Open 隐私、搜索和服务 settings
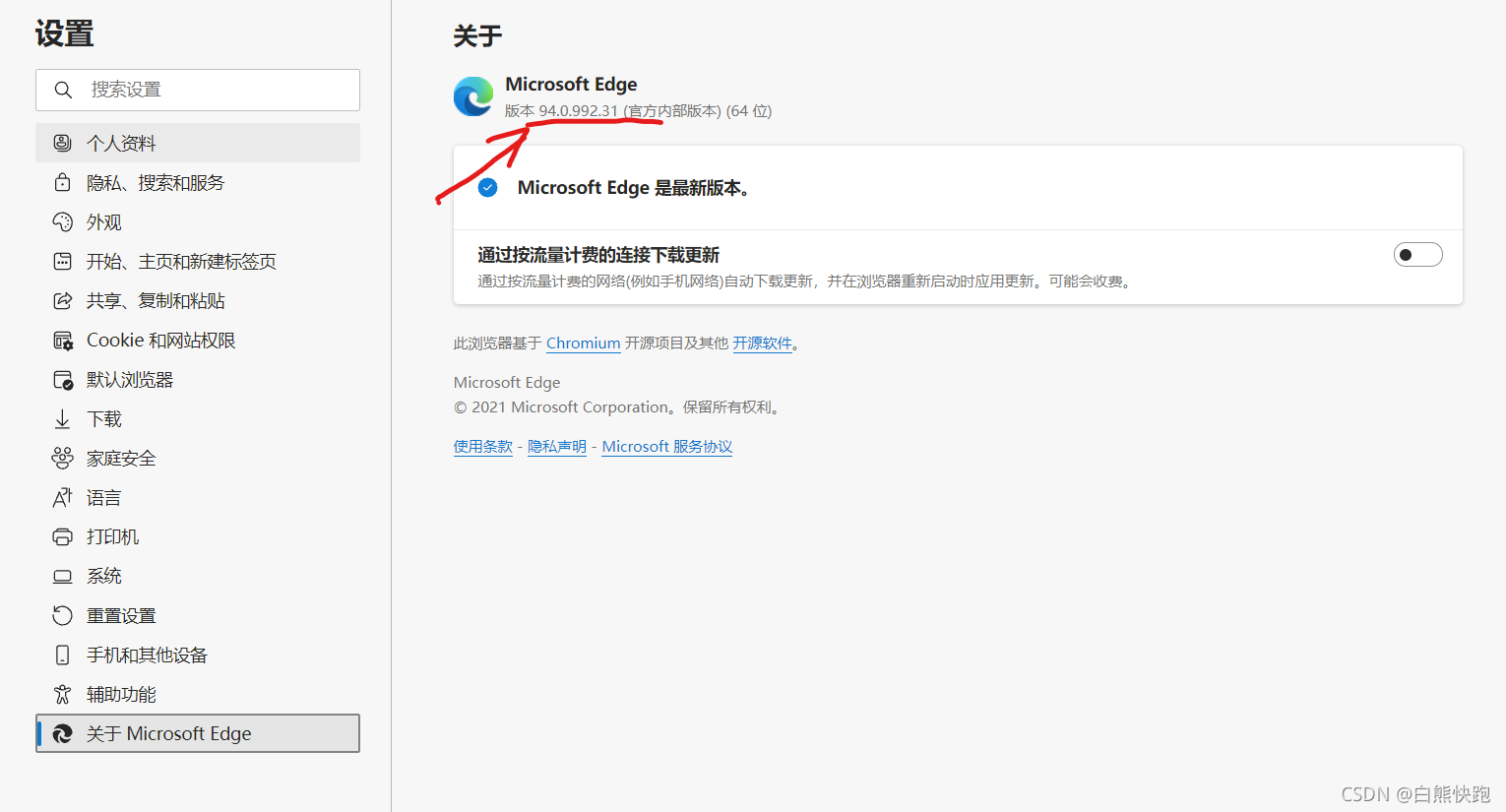 tap(198, 182)
